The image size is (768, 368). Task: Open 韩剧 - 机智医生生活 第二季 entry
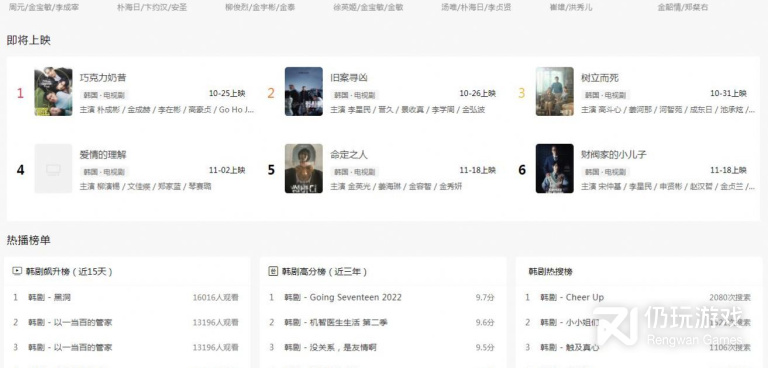[336, 322]
